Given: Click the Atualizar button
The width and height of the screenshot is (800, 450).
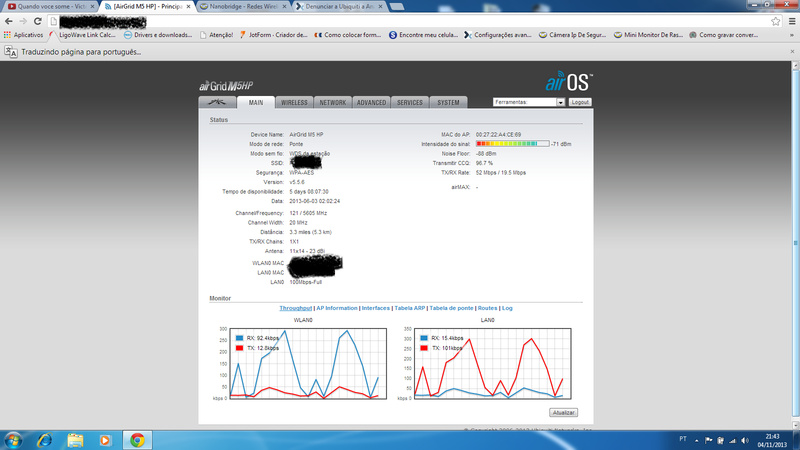Looking at the screenshot, I should [x=563, y=412].
